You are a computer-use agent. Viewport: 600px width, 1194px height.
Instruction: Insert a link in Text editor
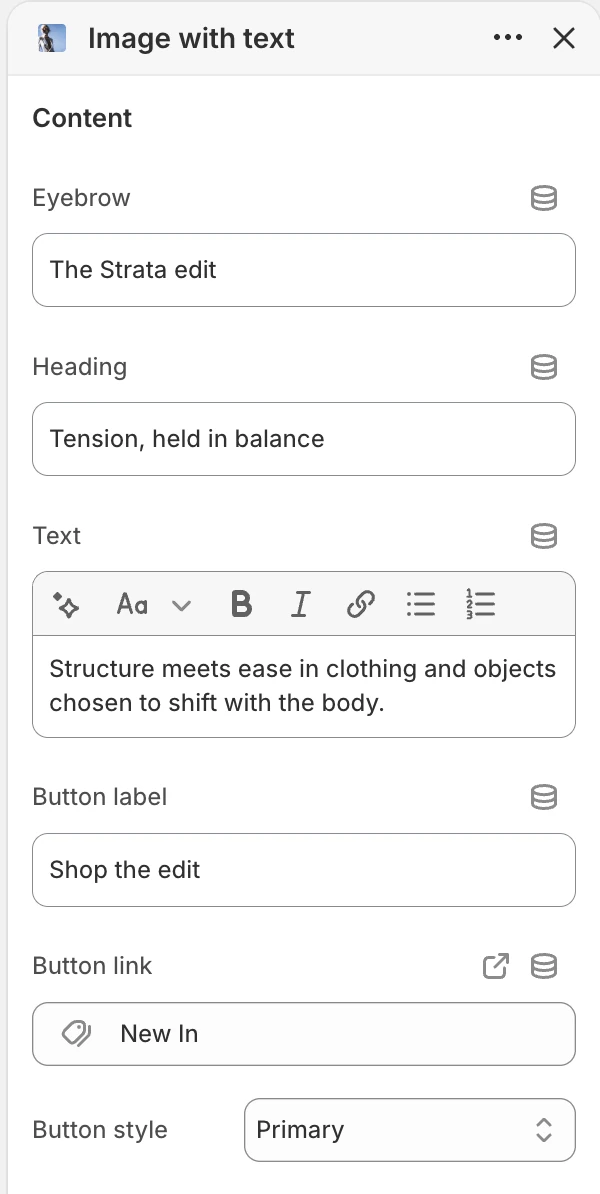pyautogui.click(x=360, y=605)
